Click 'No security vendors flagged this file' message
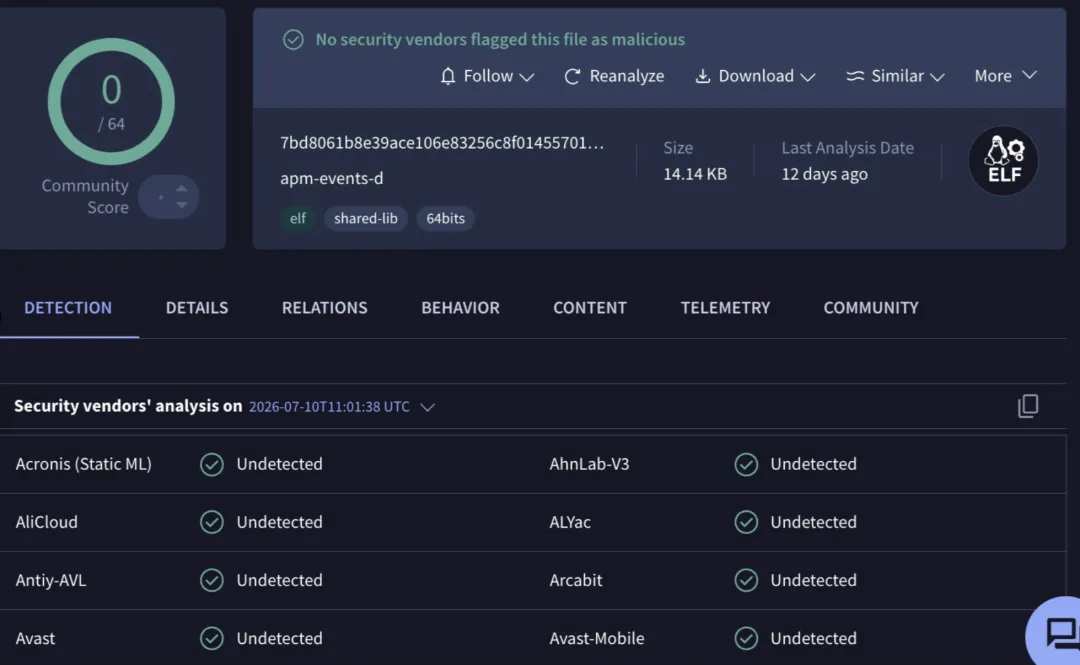 [x=500, y=39]
